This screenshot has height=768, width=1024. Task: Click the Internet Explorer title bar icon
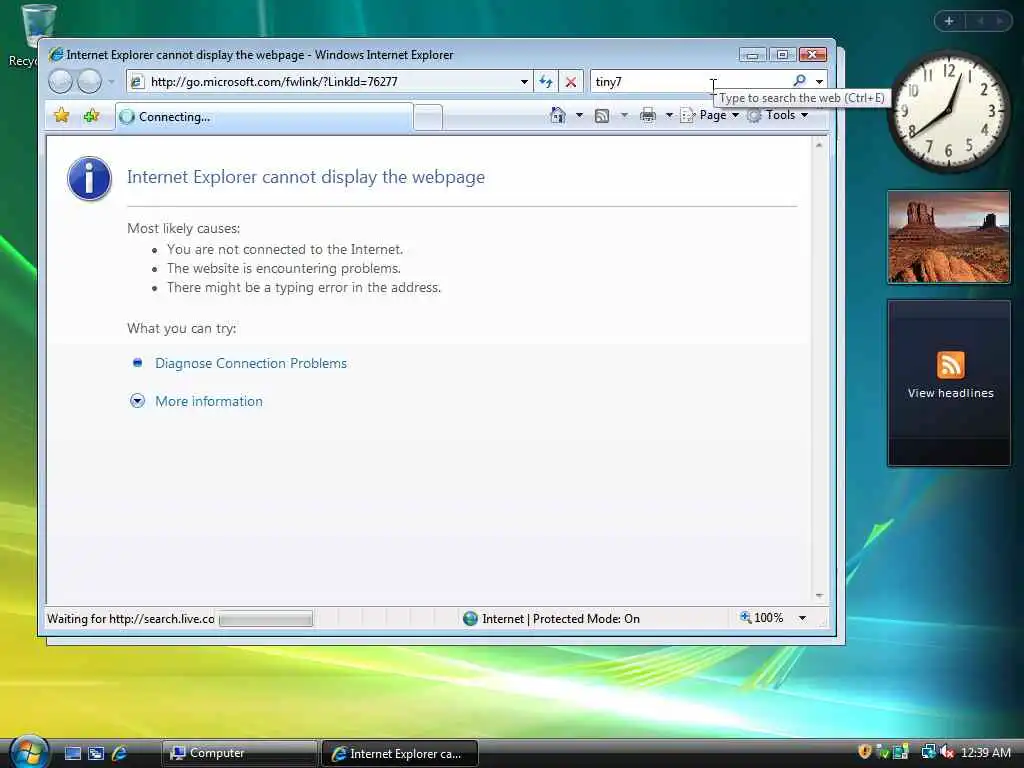point(56,54)
